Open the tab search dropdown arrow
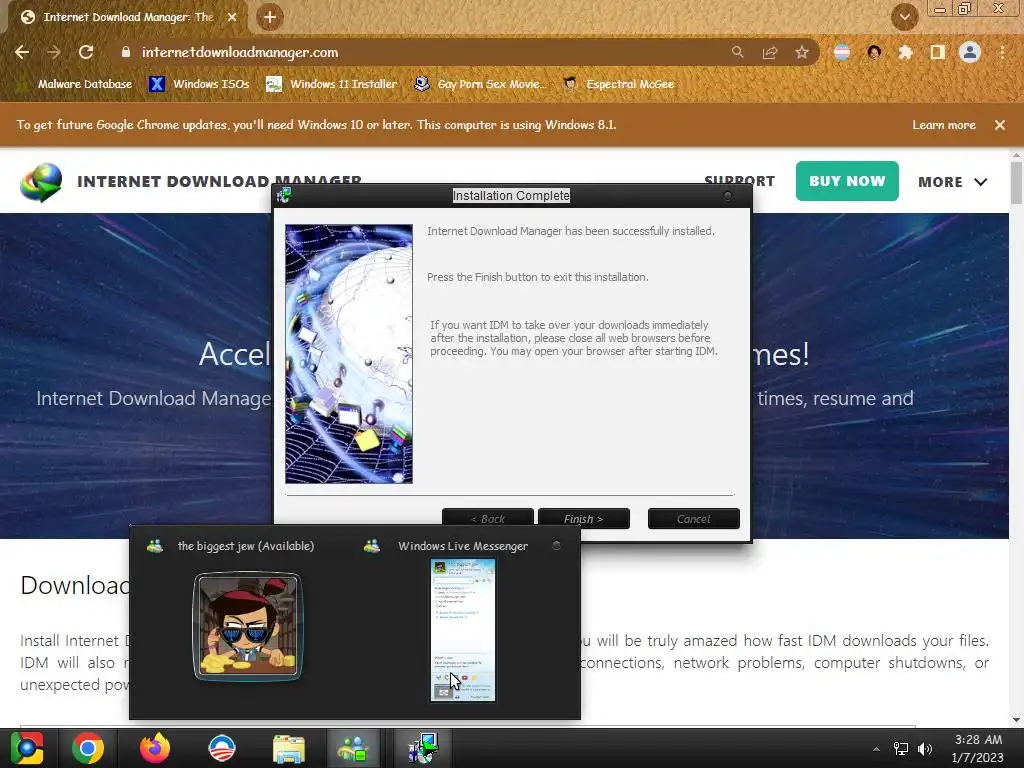 pos(904,17)
